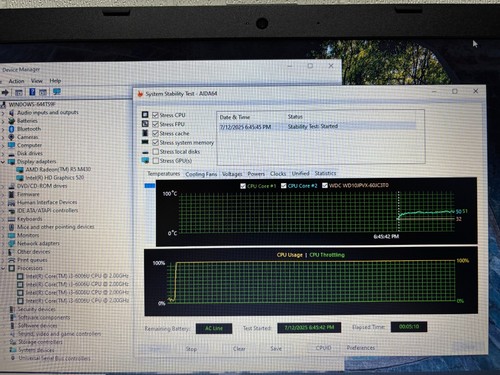Click the CPU chip icon beside Stress CPU
The image size is (500, 375).
tap(145, 115)
